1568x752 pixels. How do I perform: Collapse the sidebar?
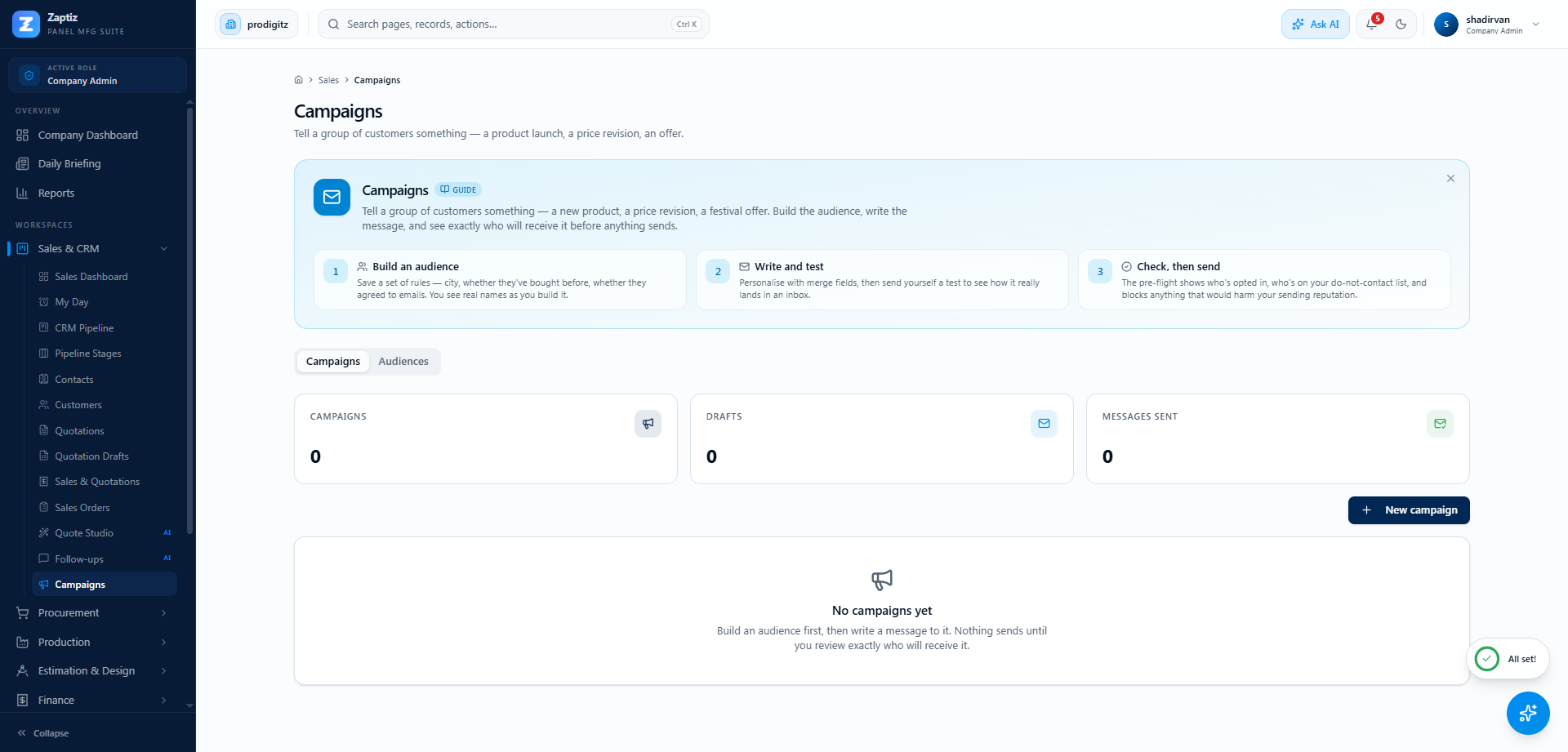[x=44, y=733]
